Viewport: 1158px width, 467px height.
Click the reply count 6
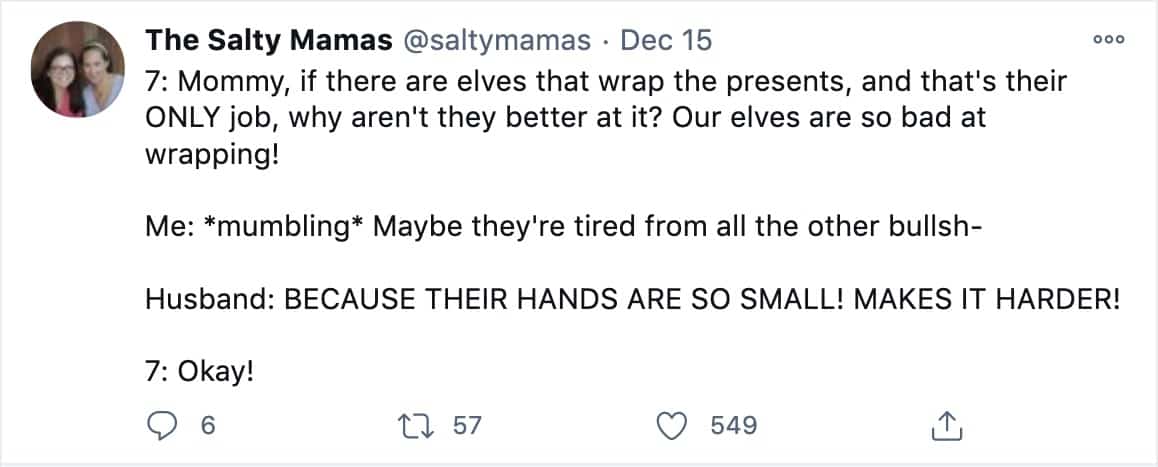pyautogui.click(x=207, y=426)
